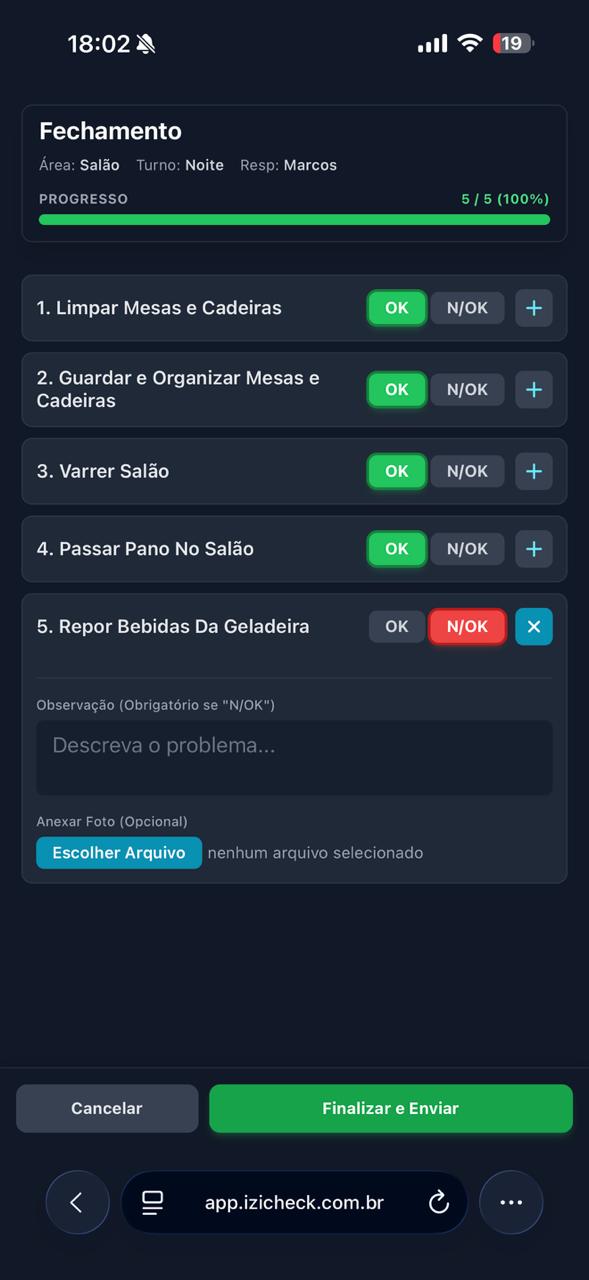589x1280 pixels.
Task: Focus the "Descreva o problema..." text field
Action: (294, 758)
